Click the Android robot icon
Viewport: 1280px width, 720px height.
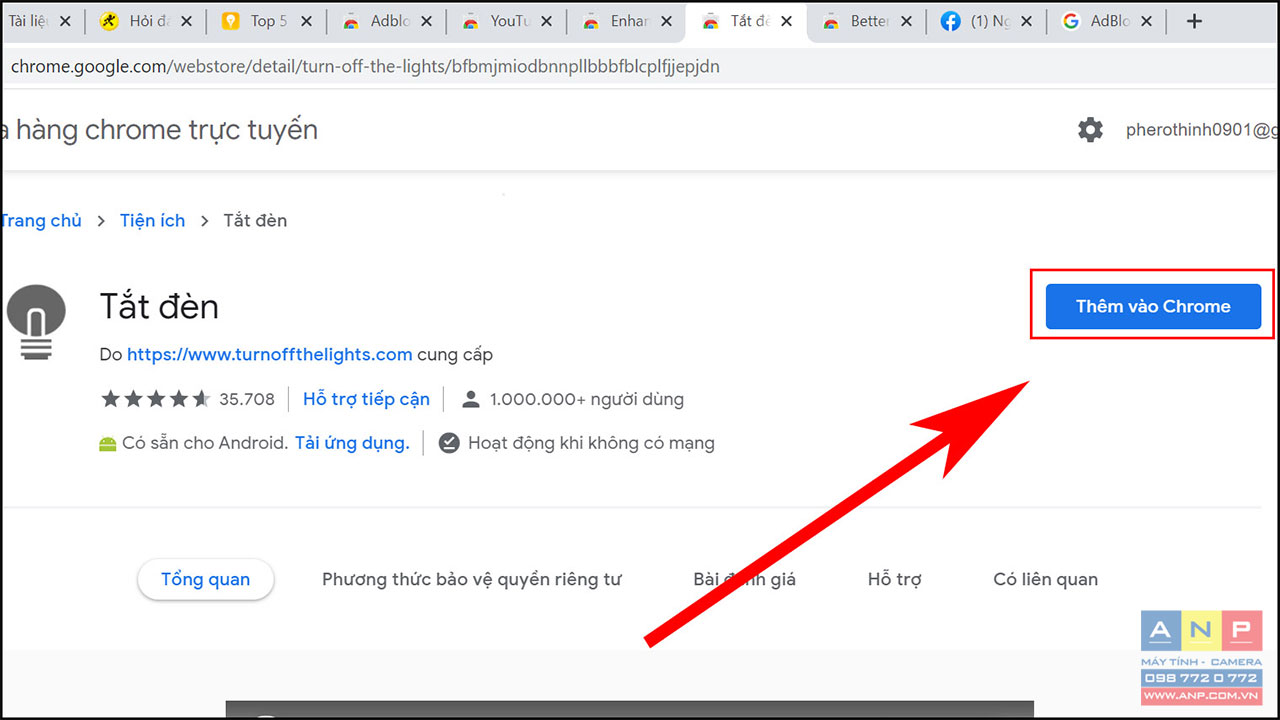tap(107, 443)
